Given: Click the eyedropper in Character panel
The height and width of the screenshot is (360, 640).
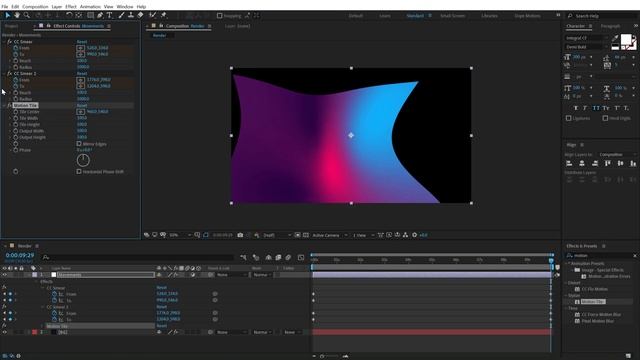Looking at the screenshot, I should pyautogui.click(x=615, y=38).
